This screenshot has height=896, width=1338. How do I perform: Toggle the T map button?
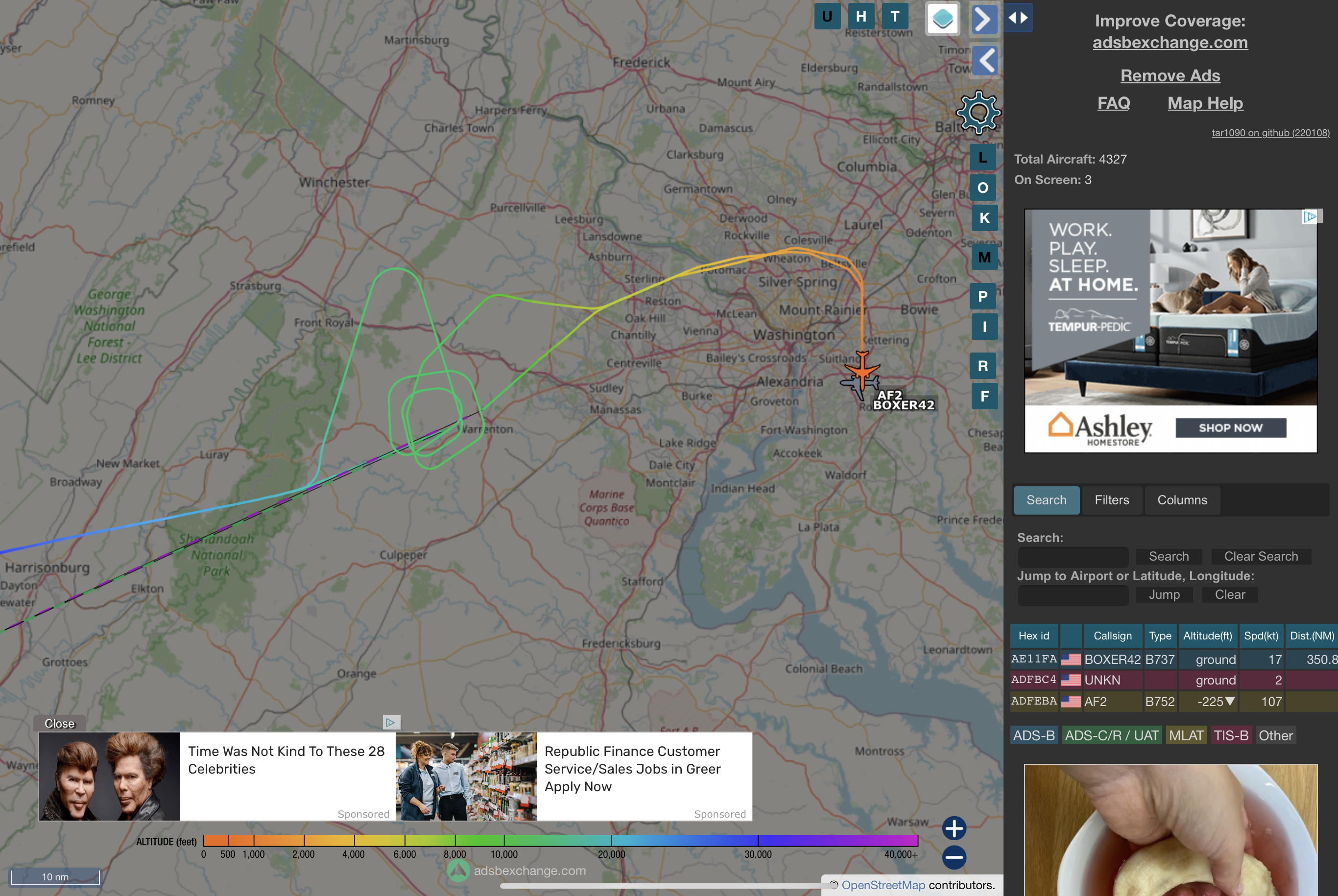click(x=895, y=17)
